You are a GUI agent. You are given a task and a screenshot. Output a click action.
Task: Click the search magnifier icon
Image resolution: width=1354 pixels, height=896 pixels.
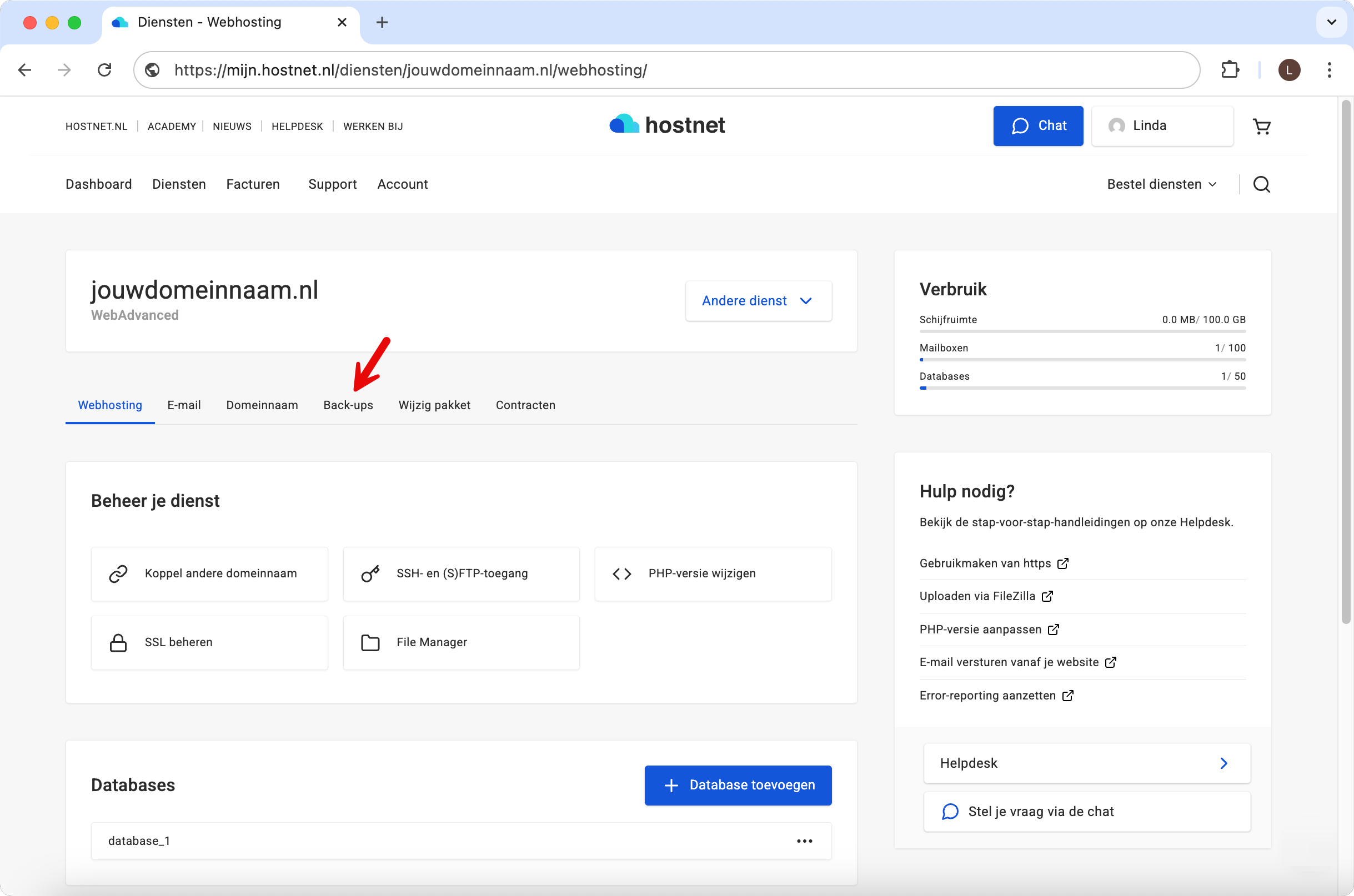[1262, 184]
